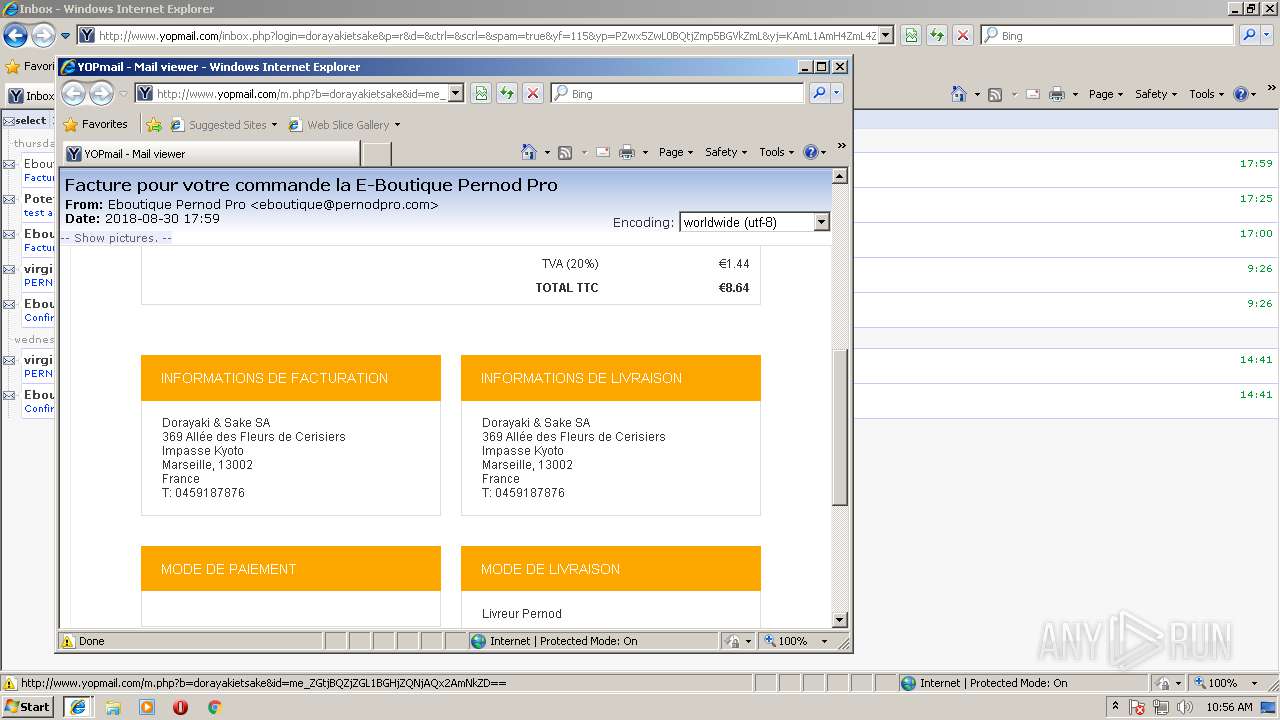This screenshot has height=720, width=1280.
Task: Click the email scroll down arrow
Action: [x=840, y=620]
